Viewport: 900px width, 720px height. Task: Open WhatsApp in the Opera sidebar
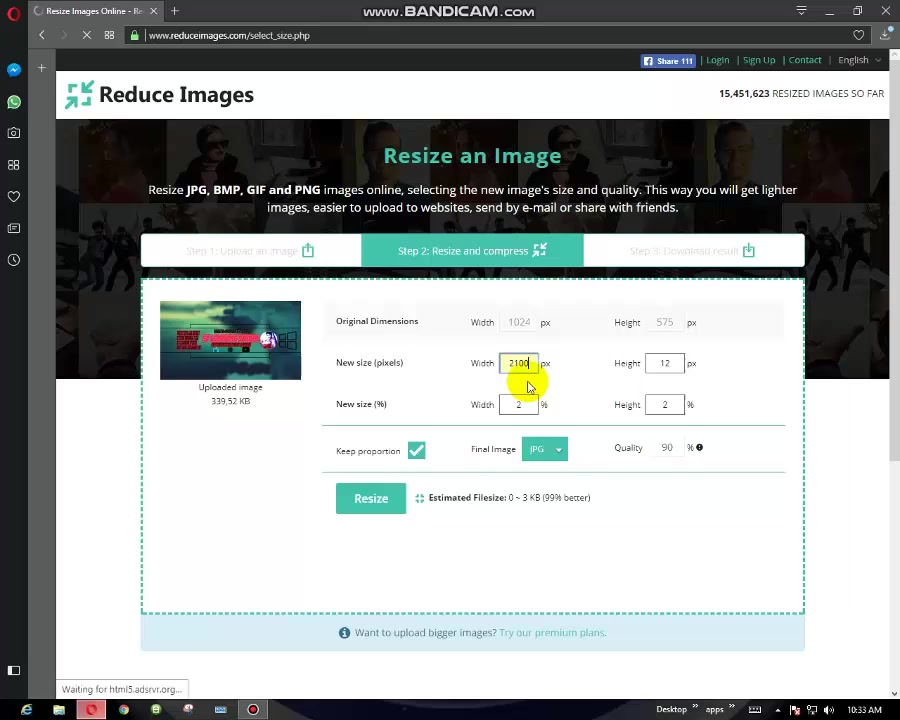tap(14, 102)
